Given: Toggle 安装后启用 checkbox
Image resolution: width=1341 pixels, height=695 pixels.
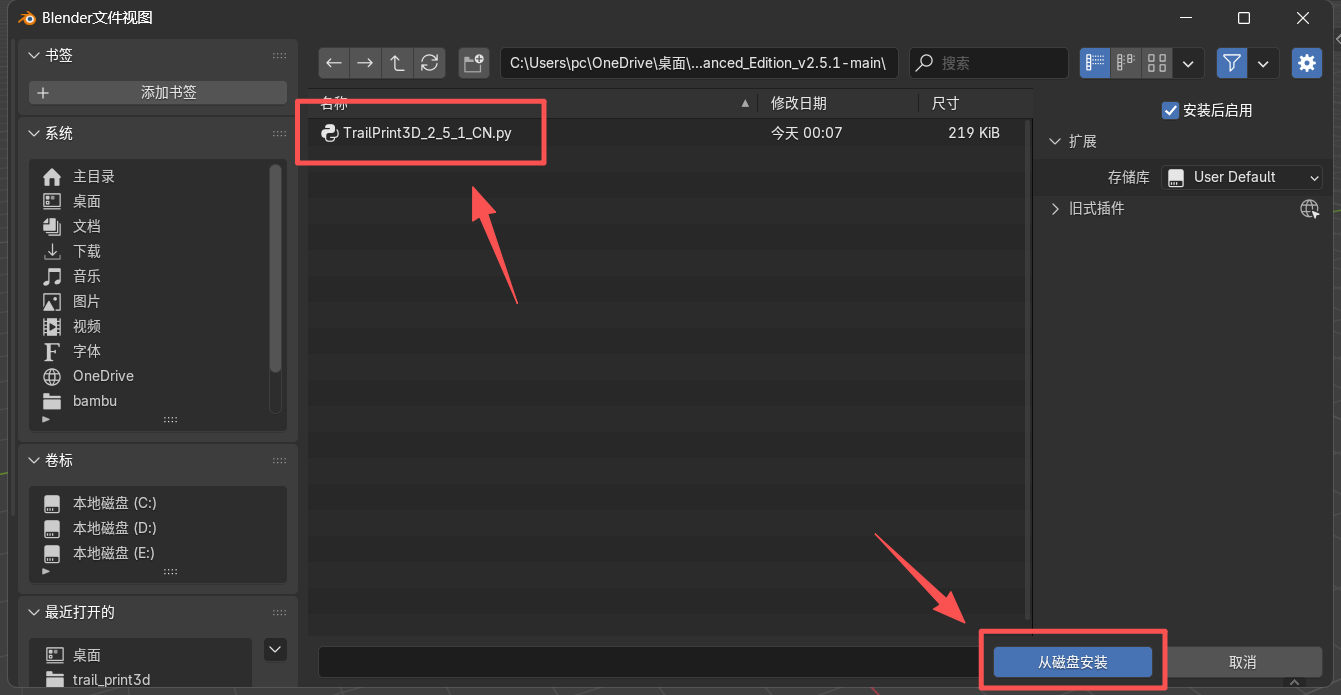Looking at the screenshot, I should pos(1170,110).
